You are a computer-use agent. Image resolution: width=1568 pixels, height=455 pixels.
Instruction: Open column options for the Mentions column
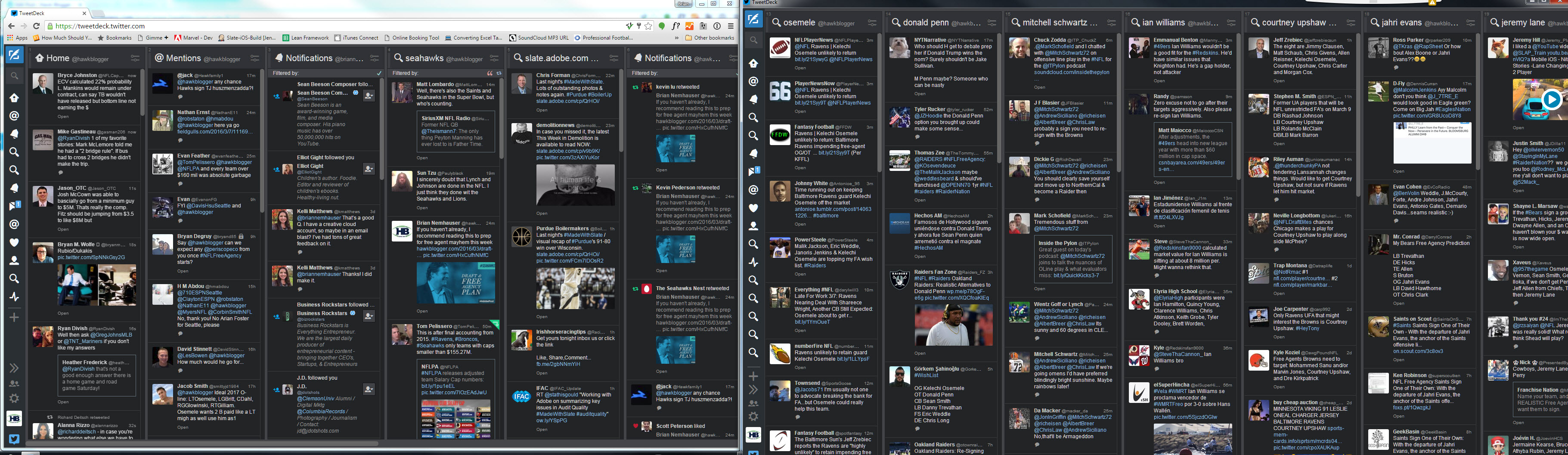click(x=255, y=58)
